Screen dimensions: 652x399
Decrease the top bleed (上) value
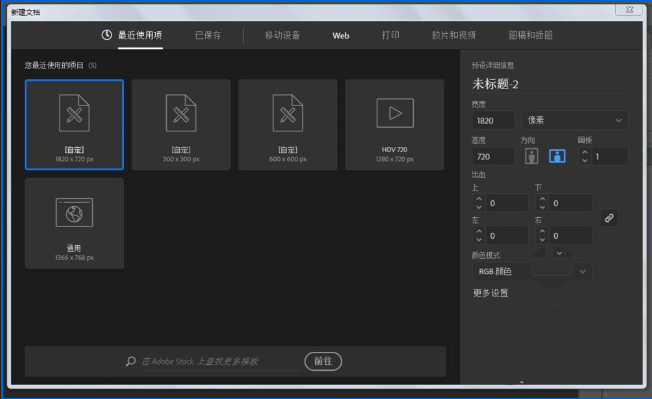click(479, 207)
